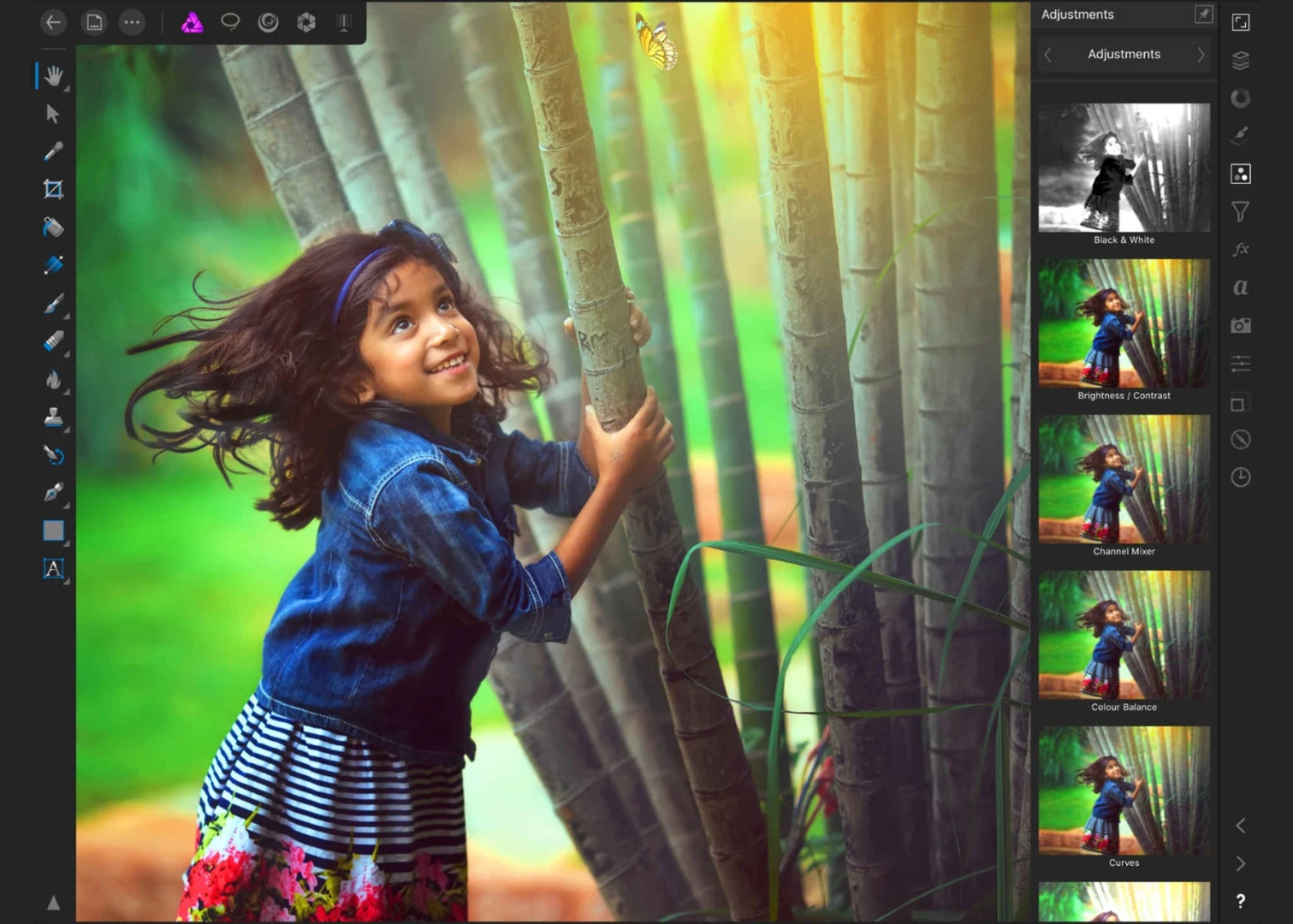
Task: Select the Rectangle shape tool
Action: 53,530
